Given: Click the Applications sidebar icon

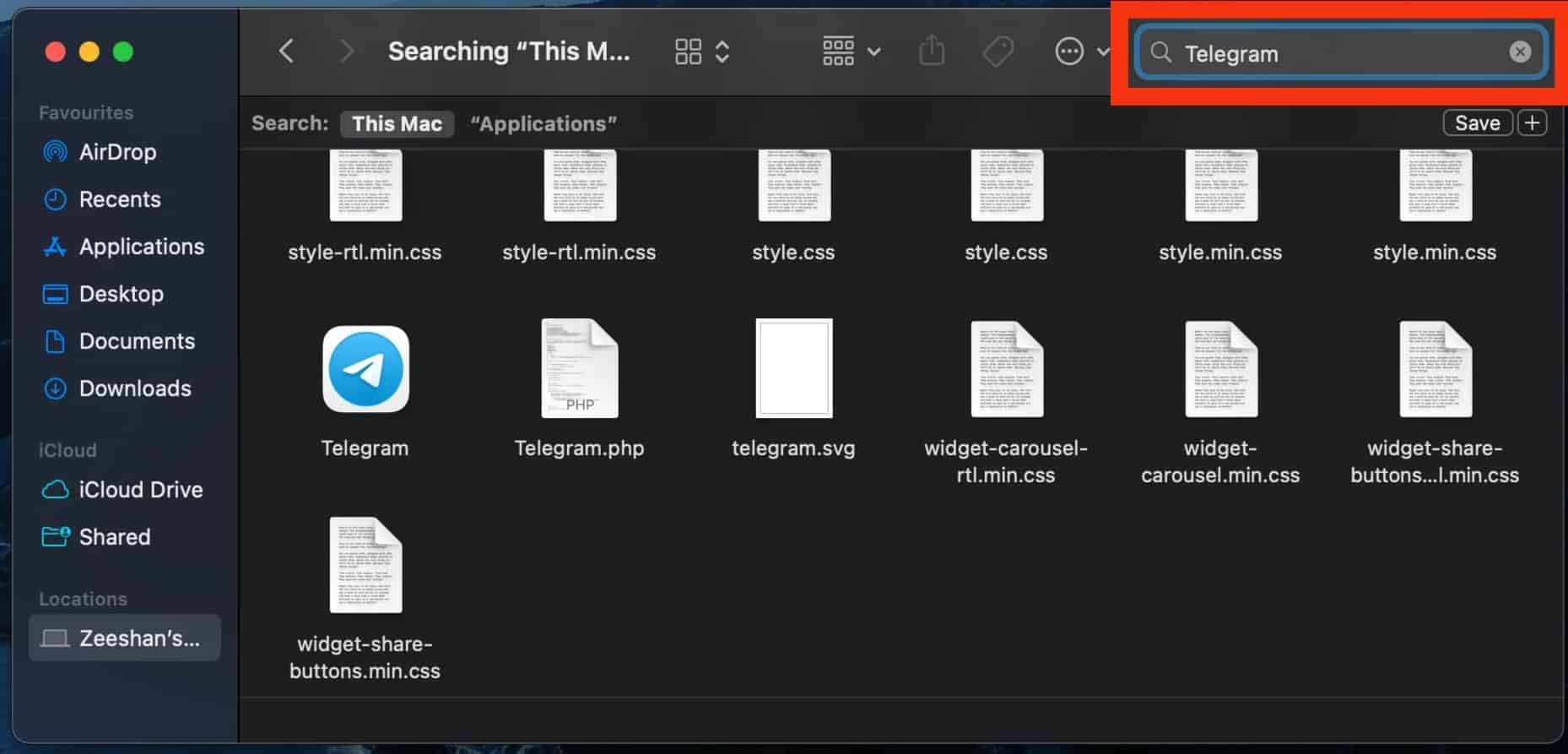Looking at the screenshot, I should pos(55,247).
